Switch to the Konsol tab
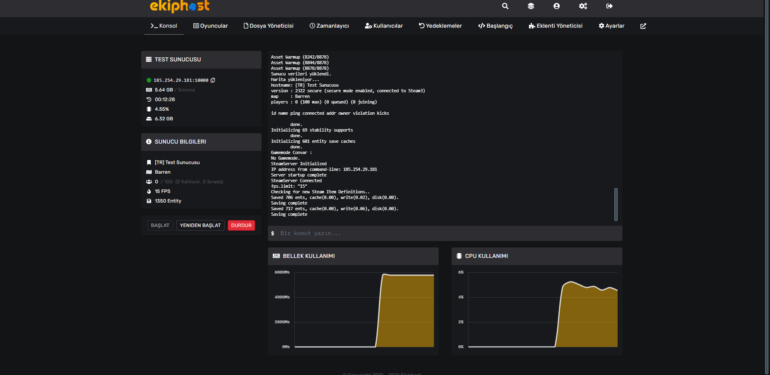 164,26
